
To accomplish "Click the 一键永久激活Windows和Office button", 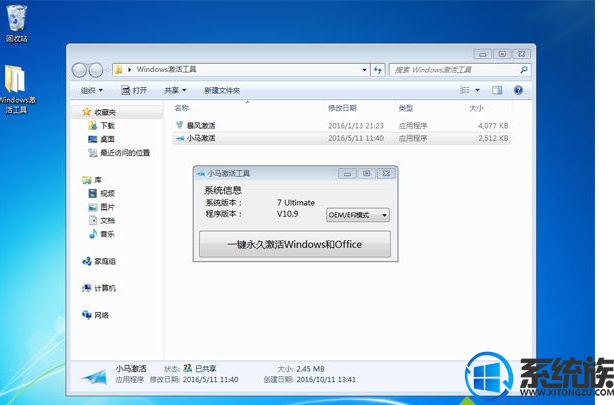I will click(295, 244).
